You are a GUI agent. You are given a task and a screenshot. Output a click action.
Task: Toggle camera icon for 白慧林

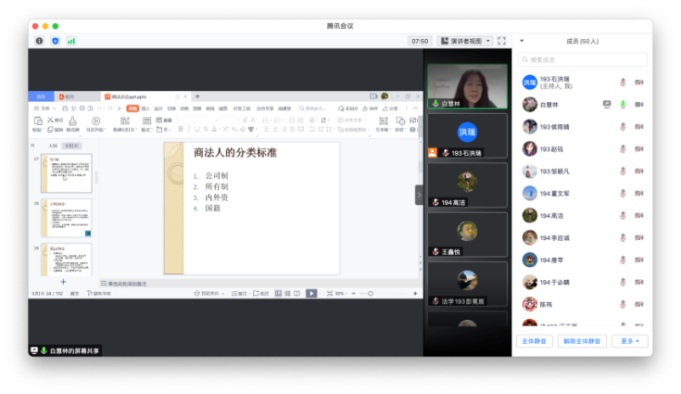[x=639, y=104]
